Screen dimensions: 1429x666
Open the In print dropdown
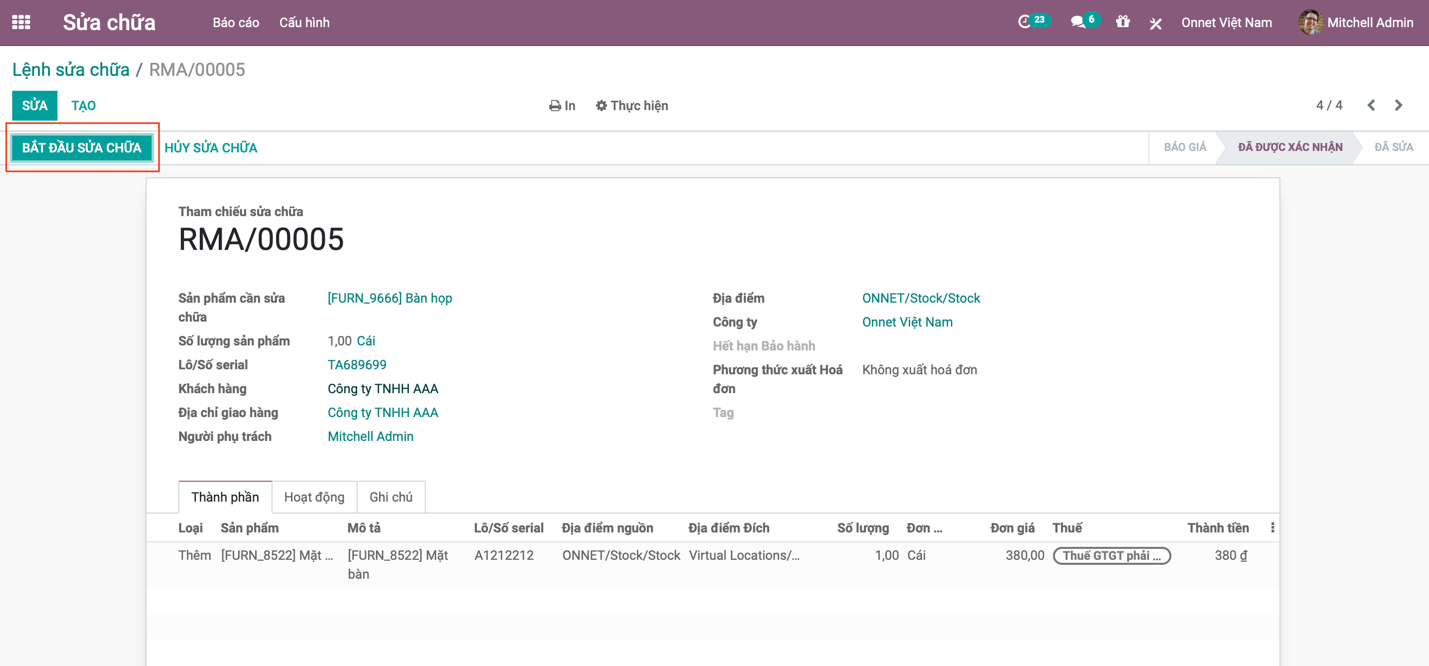pyautogui.click(x=562, y=105)
